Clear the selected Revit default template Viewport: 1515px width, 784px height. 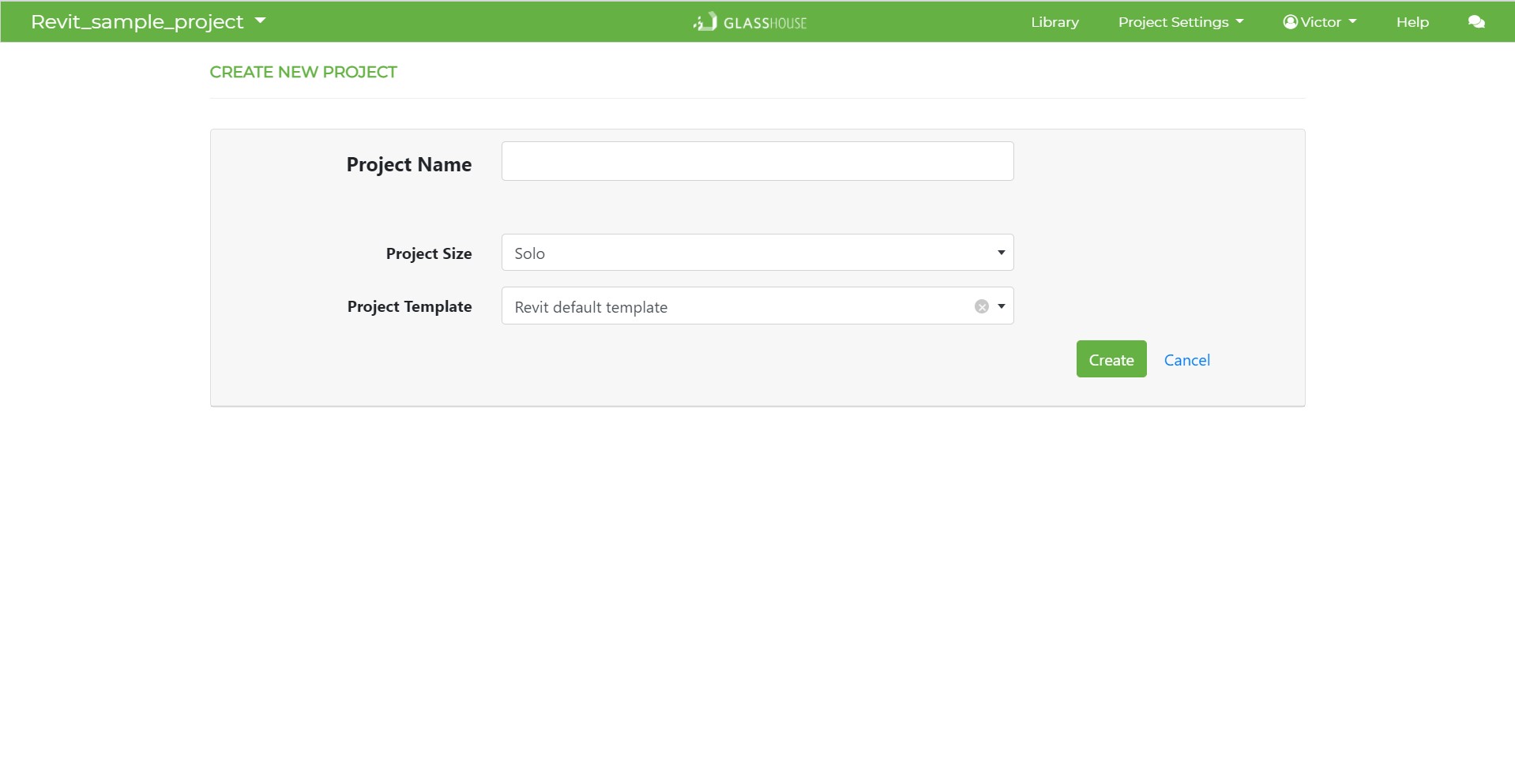981,306
